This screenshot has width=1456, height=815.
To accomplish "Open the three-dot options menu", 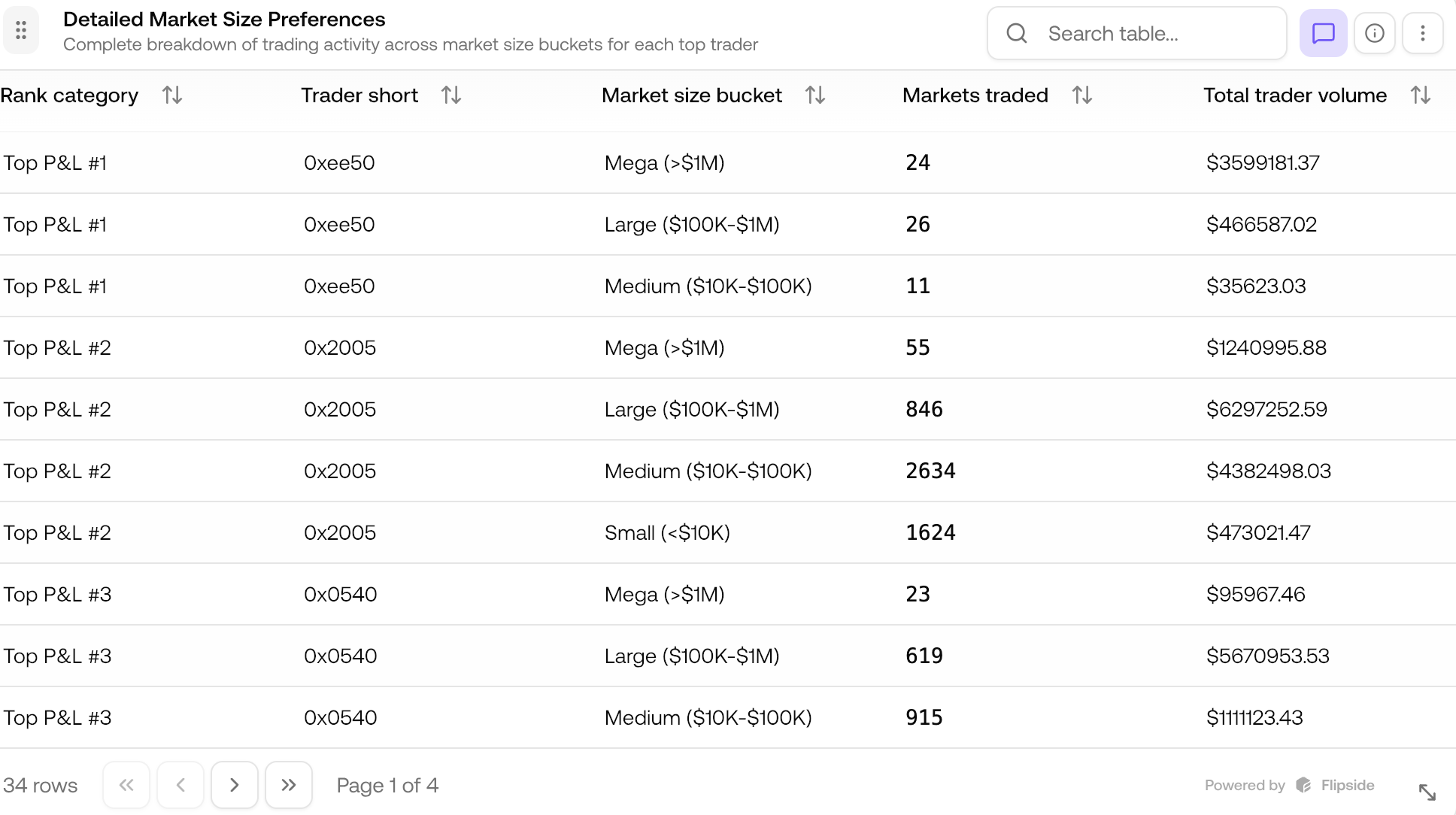I will pos(1422,33).
